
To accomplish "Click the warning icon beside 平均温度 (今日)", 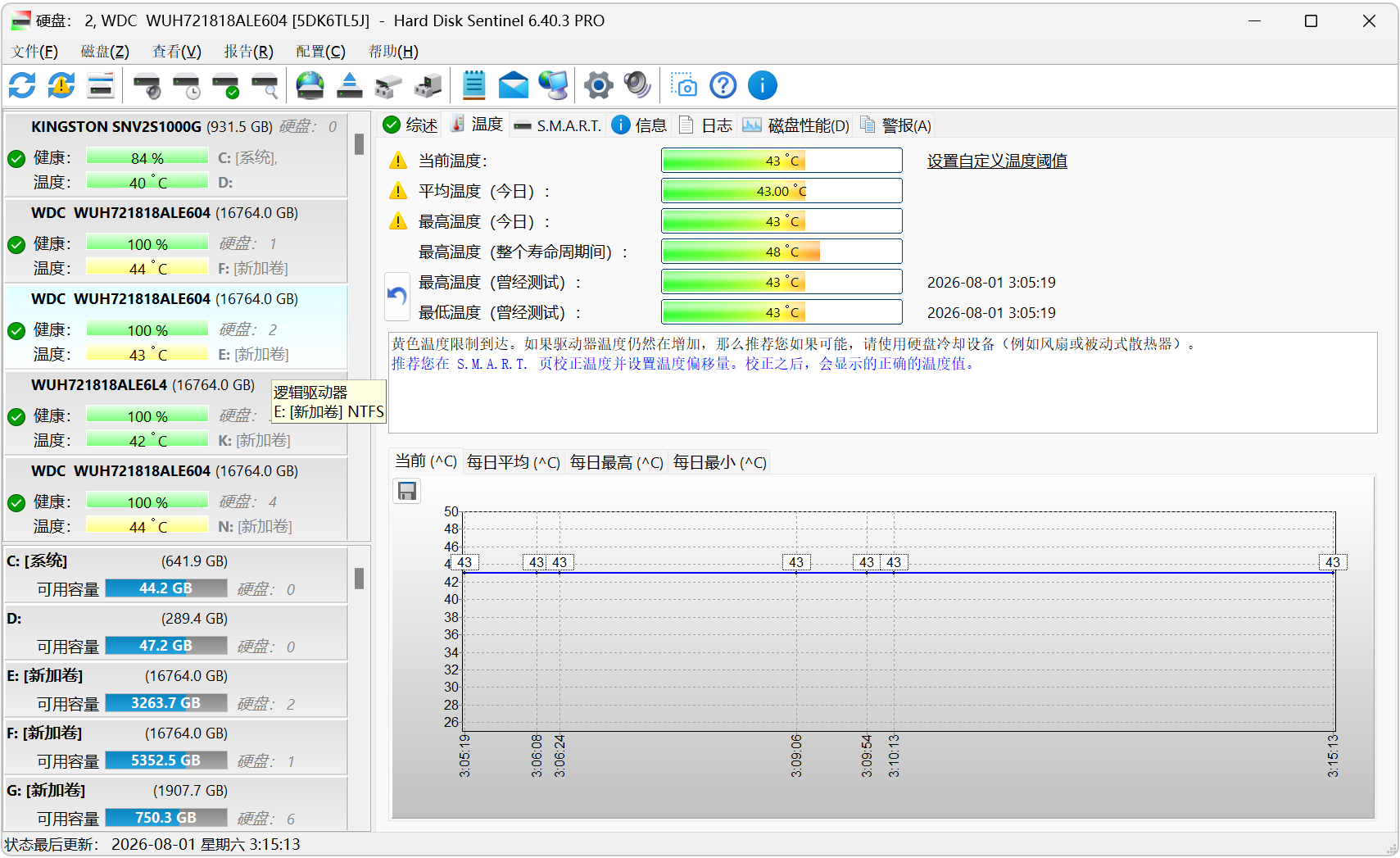I will coord(398,191).
